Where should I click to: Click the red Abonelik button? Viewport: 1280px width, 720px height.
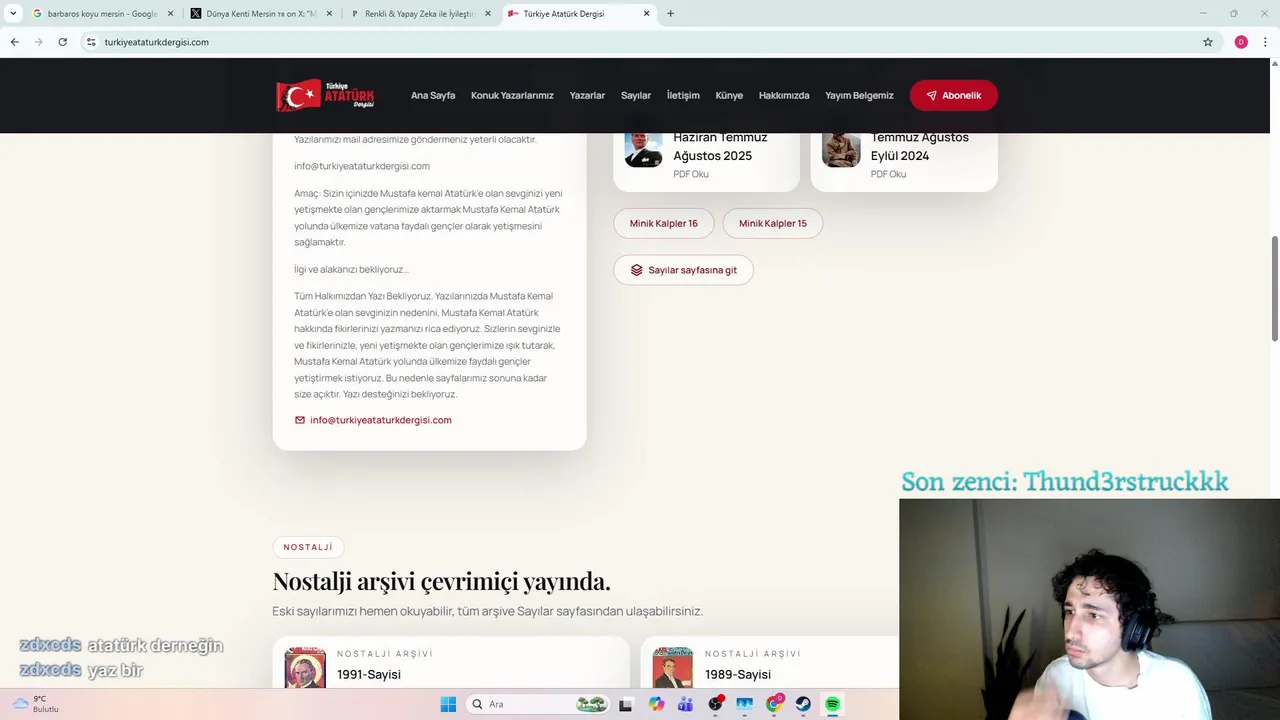pyautogui.click(x=954, y=95)
